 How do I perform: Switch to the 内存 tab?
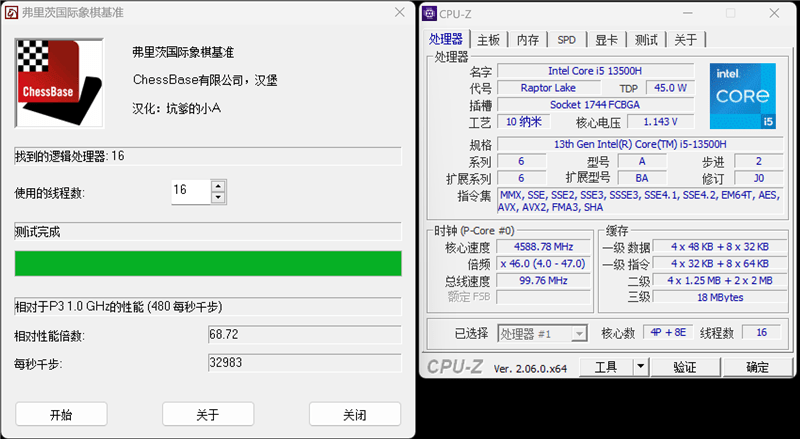click(528, 40)
